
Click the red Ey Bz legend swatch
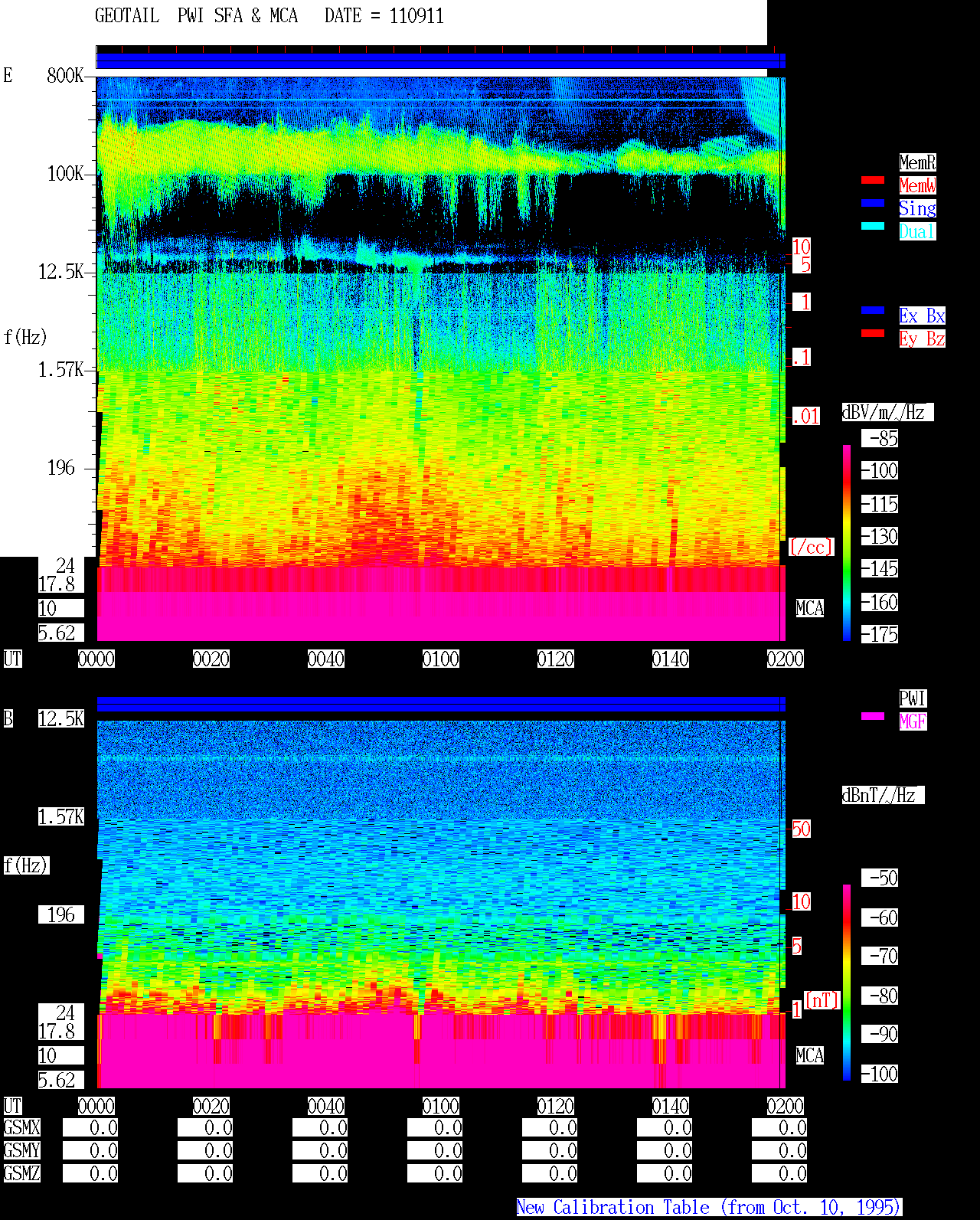(873, 333)
